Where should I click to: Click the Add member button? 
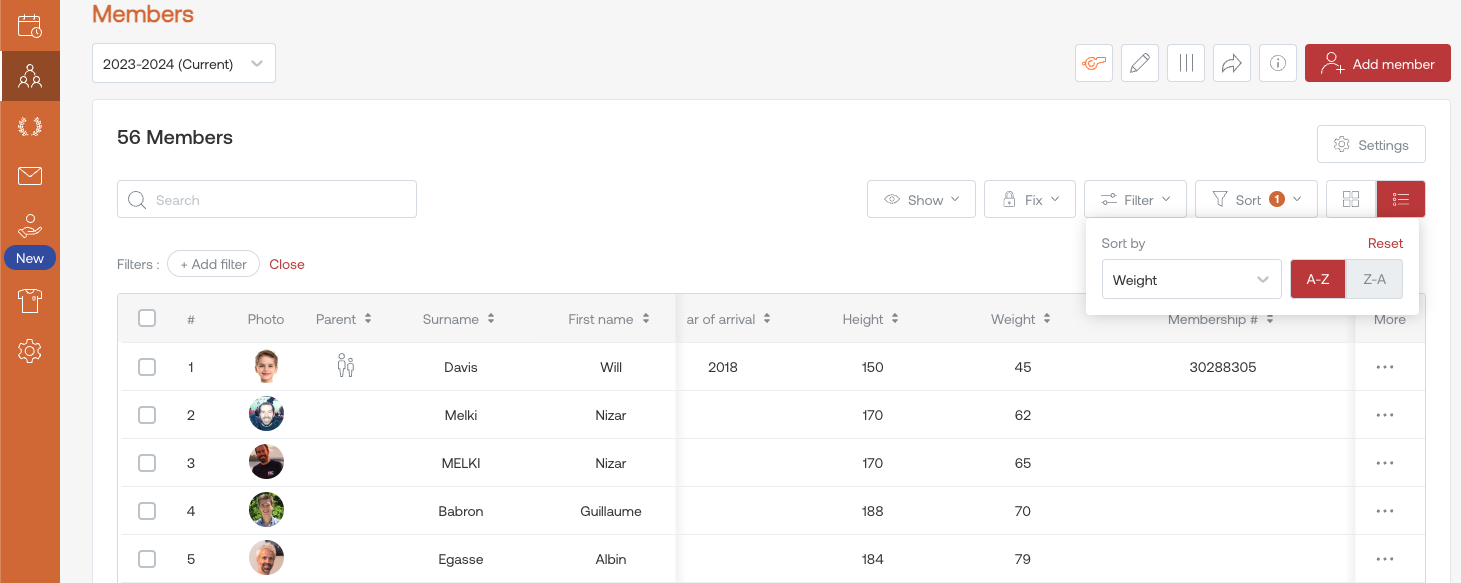tap(1378, 63)
